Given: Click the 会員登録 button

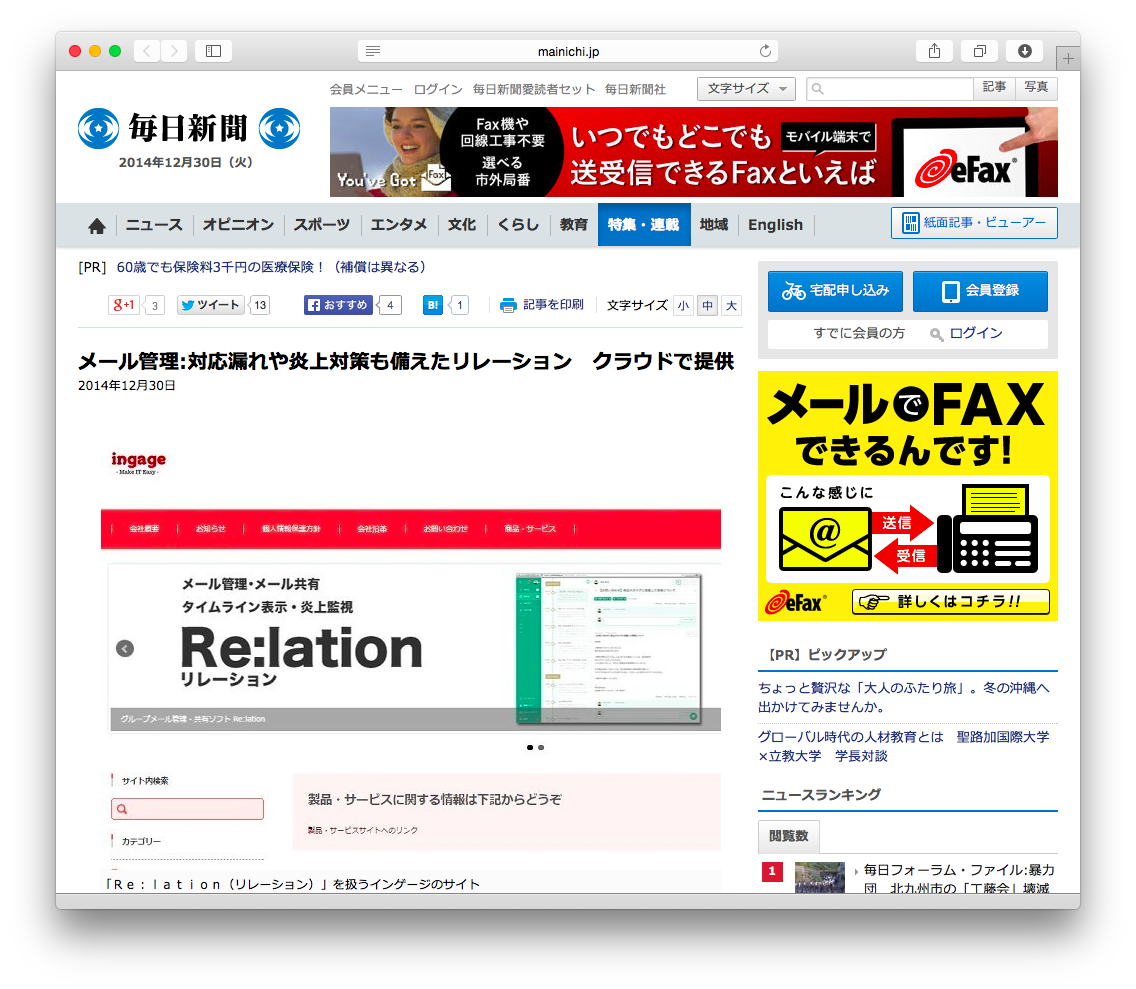Looking at the screenshot, I should coord(980,291).
